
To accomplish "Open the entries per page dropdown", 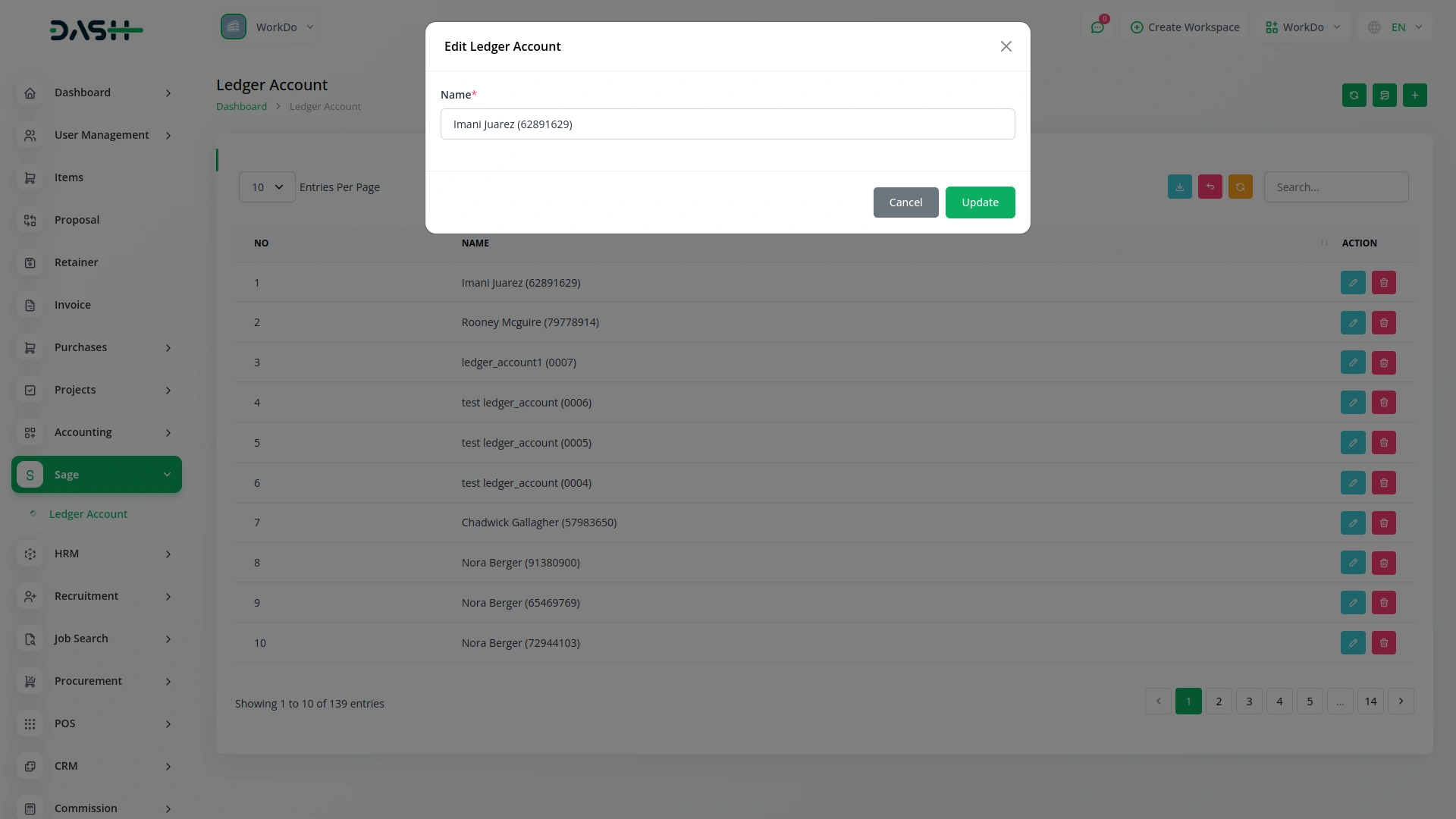I will (267, 187).
